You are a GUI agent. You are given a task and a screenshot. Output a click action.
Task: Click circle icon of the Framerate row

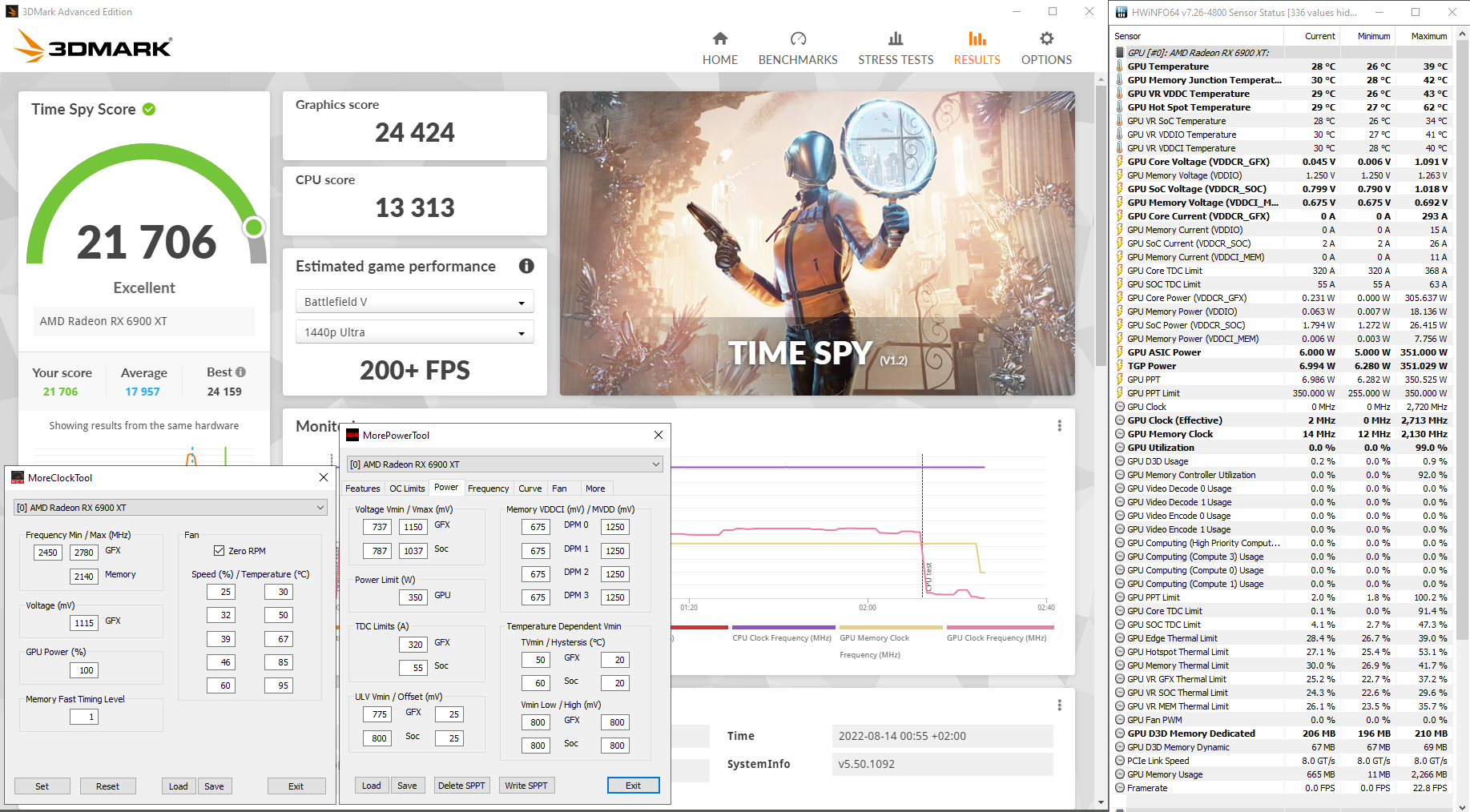[x=1120, y=788]
